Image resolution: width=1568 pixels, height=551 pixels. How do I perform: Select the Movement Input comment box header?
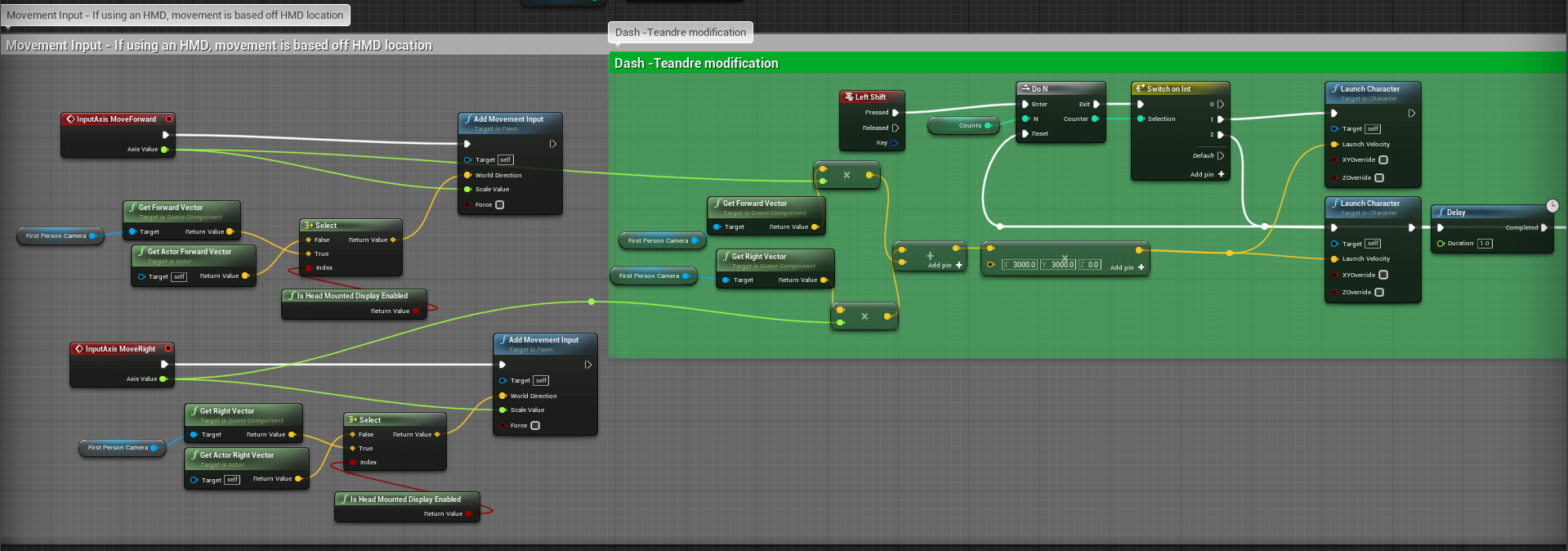coord(302,46)
